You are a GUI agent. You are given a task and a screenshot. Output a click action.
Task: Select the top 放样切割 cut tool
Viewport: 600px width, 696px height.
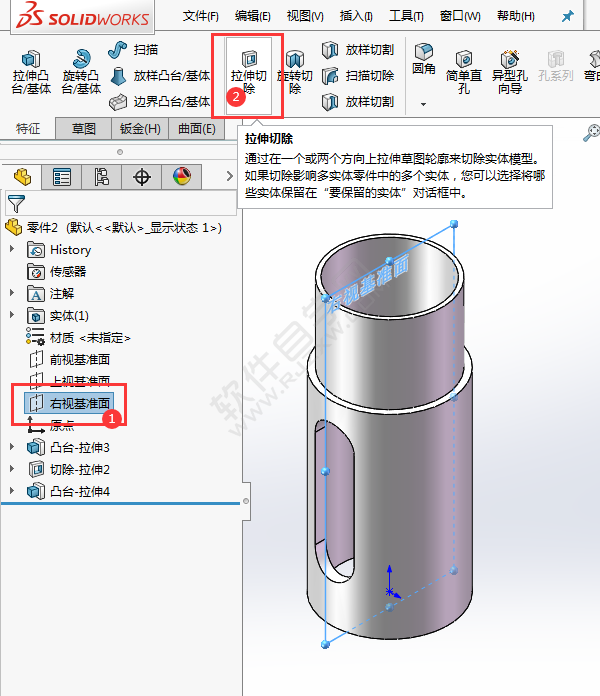[x=358, y=50]
